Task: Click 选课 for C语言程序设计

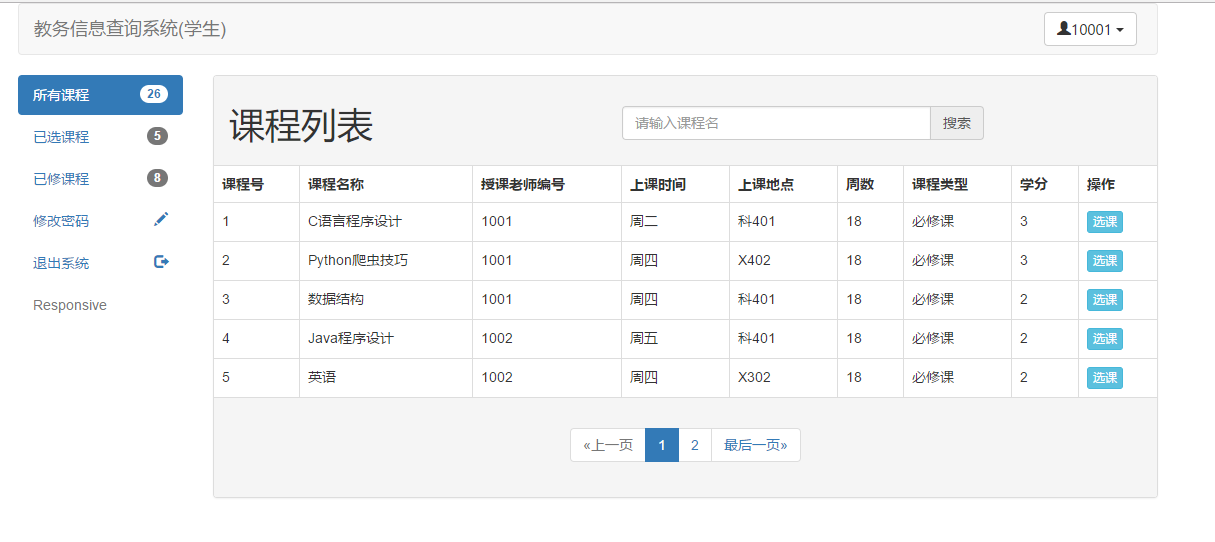Action: point(1105,222)
